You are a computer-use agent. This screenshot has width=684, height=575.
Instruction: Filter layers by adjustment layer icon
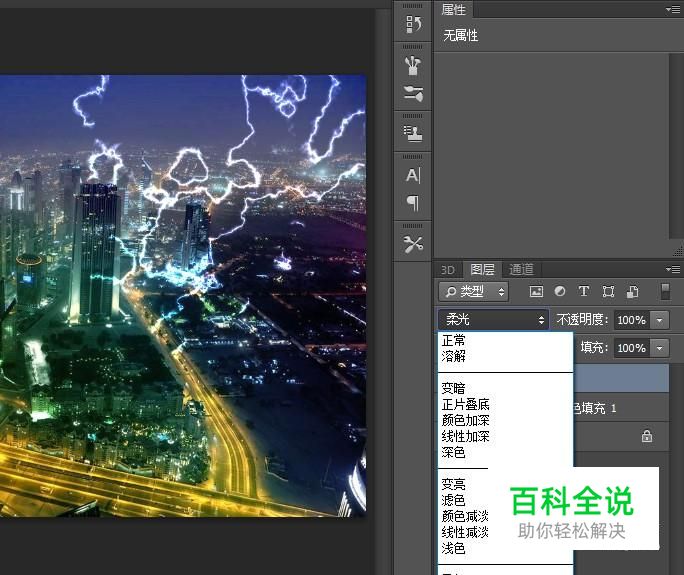click(560, 291)
